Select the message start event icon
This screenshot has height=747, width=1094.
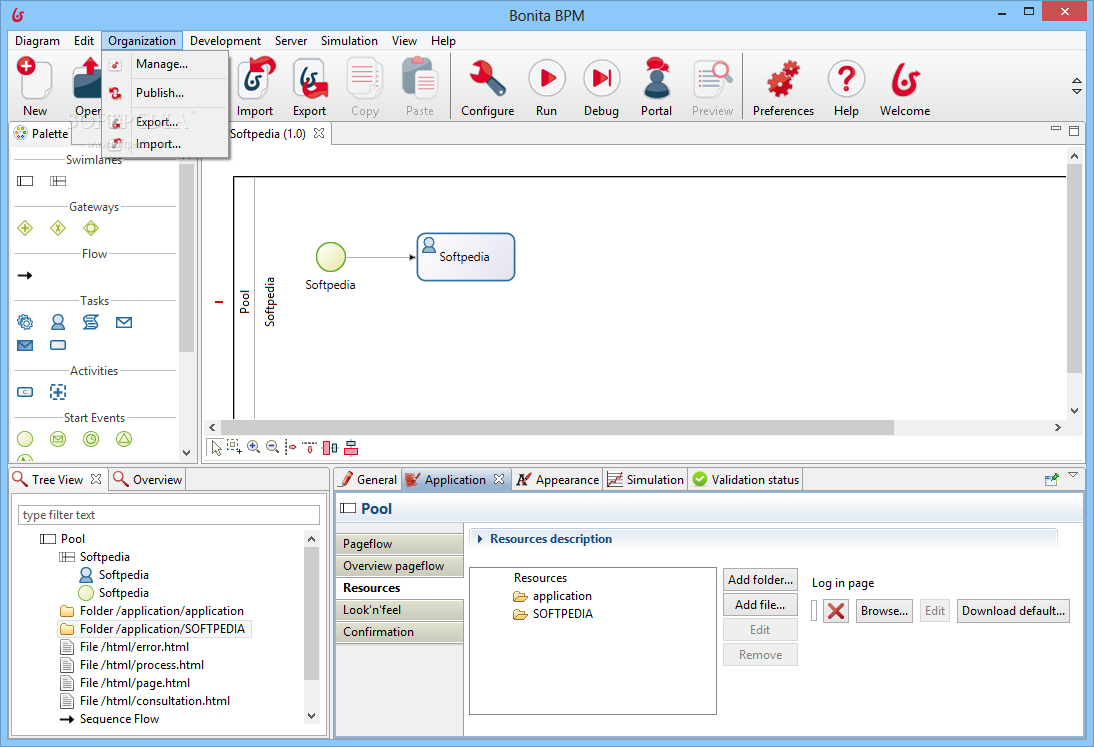[58, 439]
